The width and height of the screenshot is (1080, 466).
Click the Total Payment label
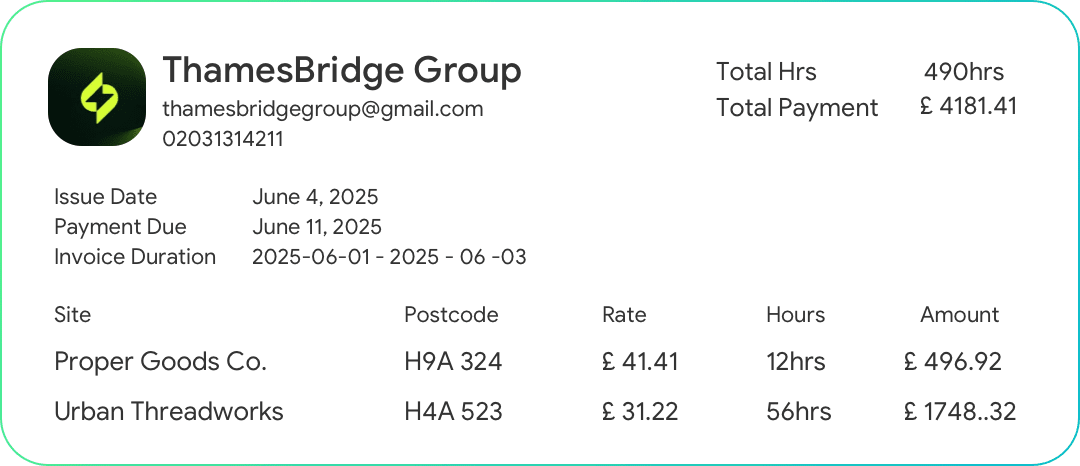coord(797,108)
